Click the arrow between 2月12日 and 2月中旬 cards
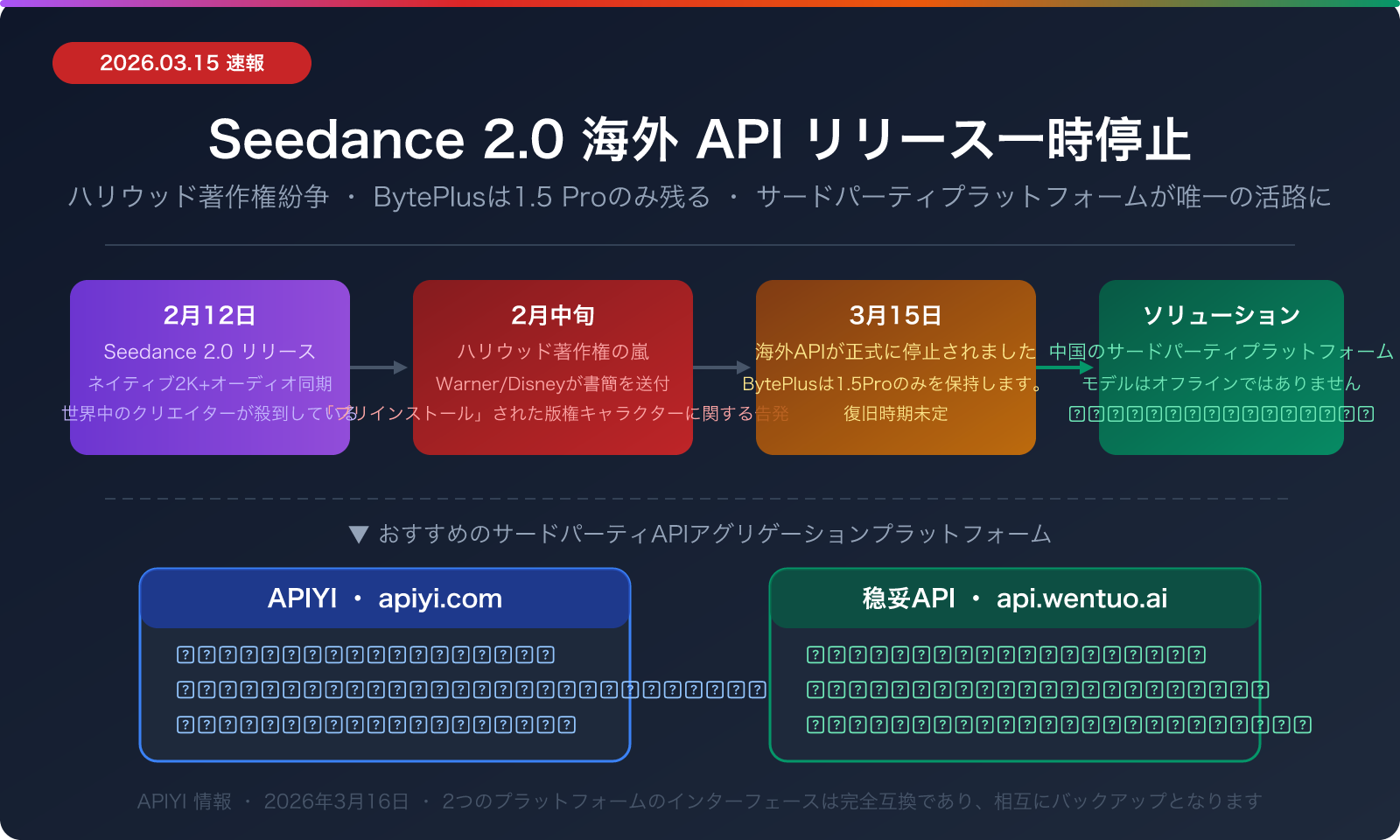 [381, 367]
